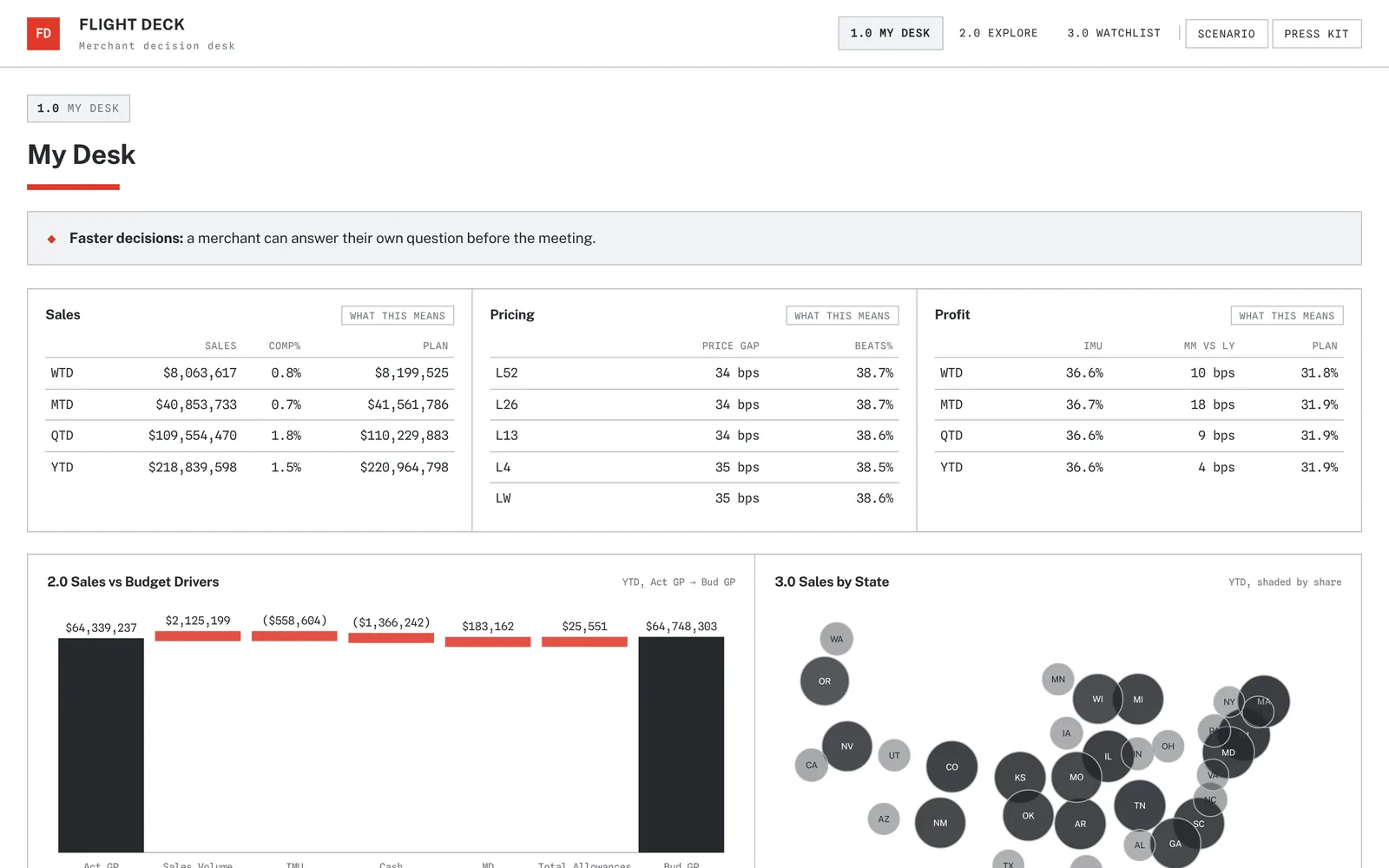Open the Press Kit button
This screenshot has height=868, width=1389.
(x=1316, y=34)
